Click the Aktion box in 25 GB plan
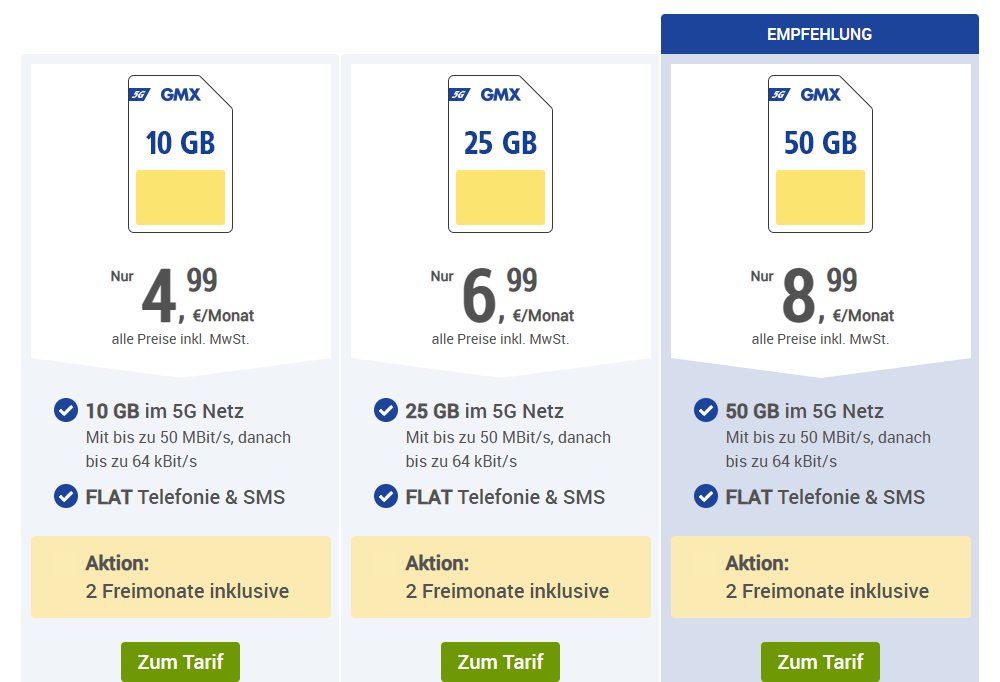 click(x=500, y=577)
